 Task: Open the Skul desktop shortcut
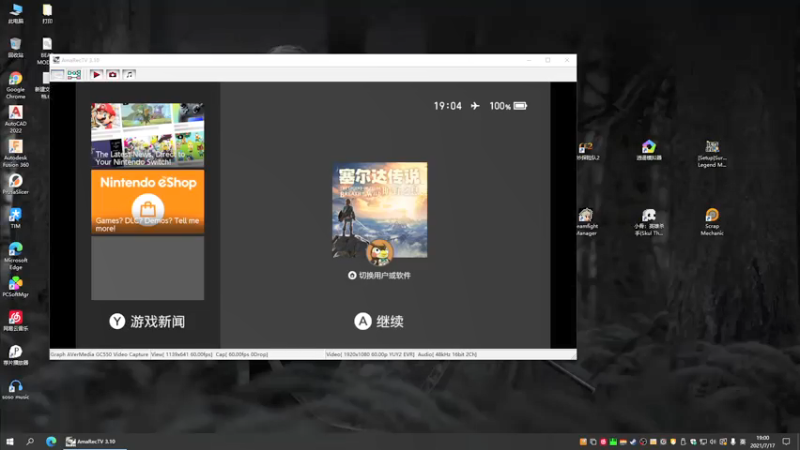click(x=649, y=222)
